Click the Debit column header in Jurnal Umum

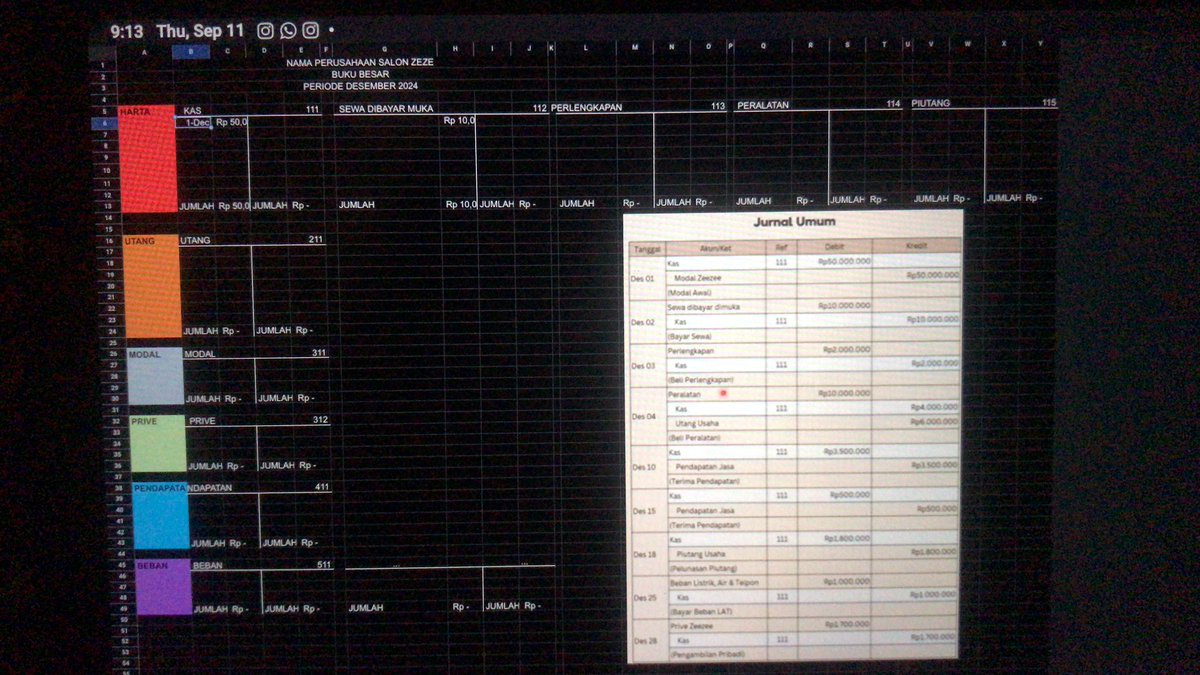pos(835,246)
